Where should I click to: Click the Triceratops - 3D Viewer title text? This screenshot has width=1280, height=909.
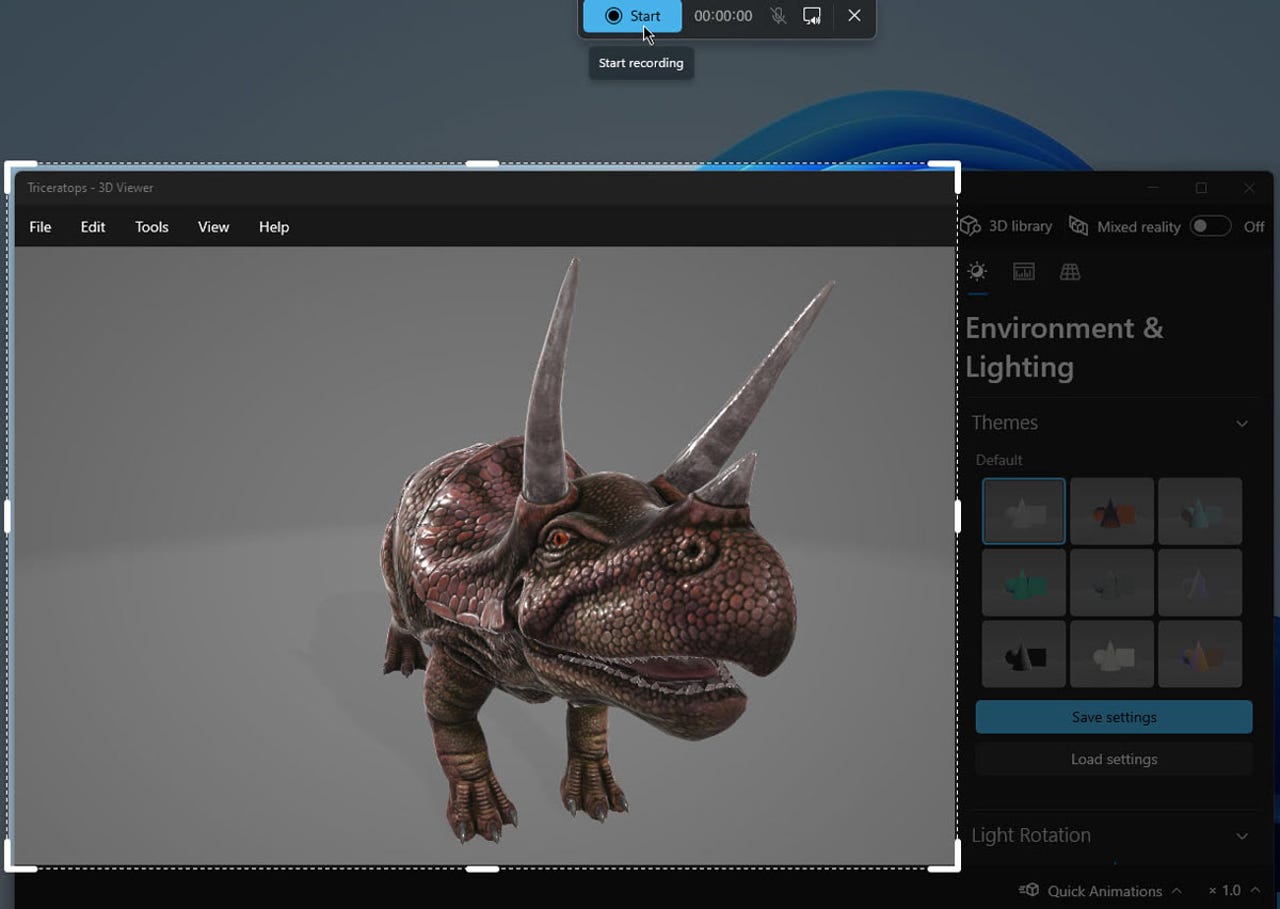pyautogui.click(x=90, y=188)
